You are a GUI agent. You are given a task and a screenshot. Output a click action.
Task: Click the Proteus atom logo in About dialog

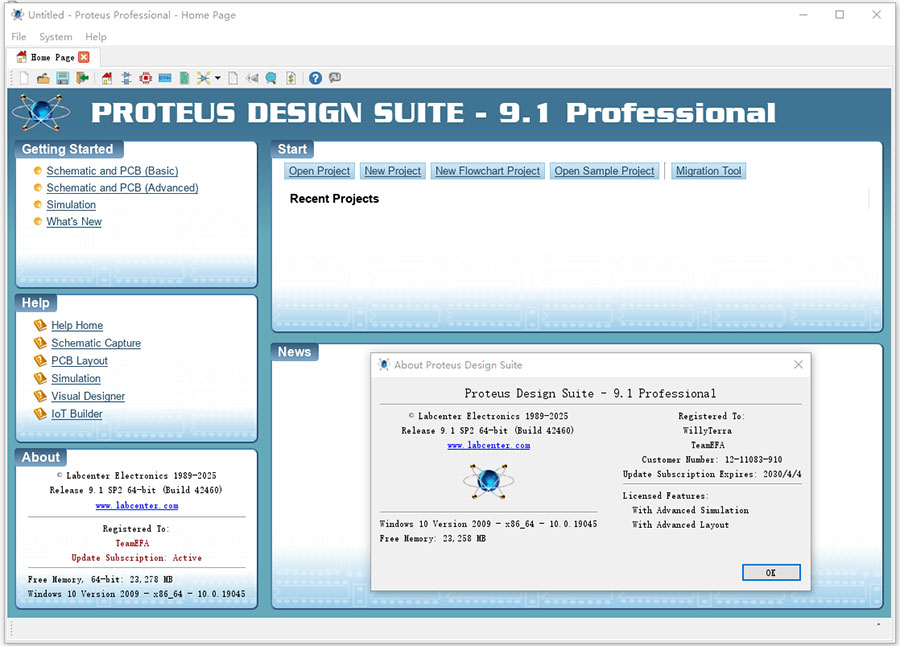click(x=488, y=481)
